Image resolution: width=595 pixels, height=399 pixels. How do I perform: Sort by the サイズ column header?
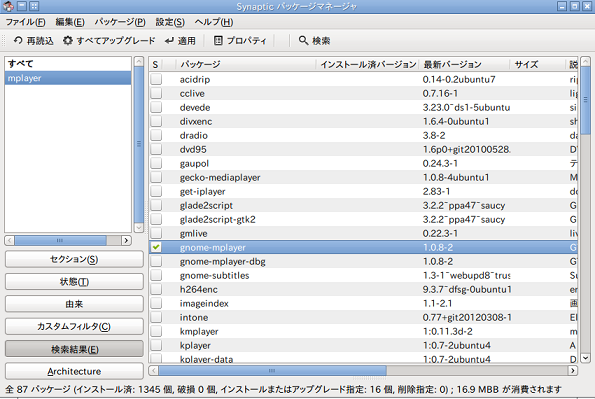(x=538, y=65)
